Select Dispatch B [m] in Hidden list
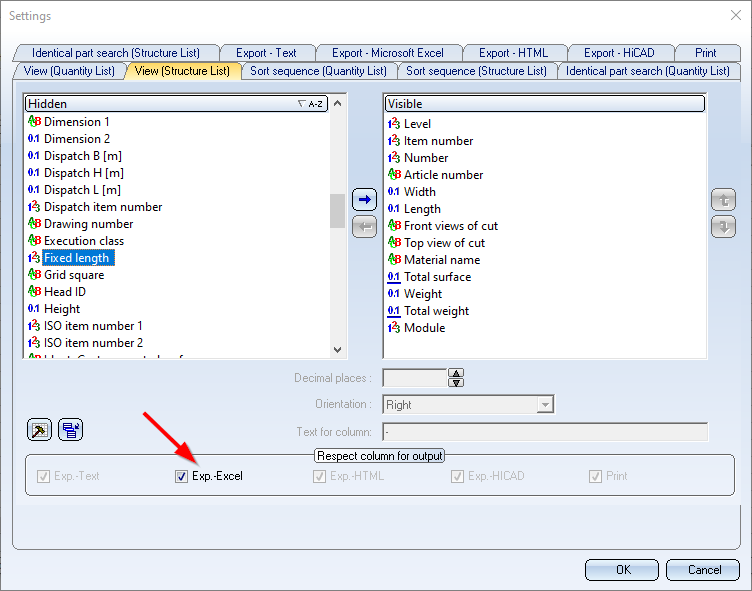Viewport: 752px width, 591px height. click(83, 156)
